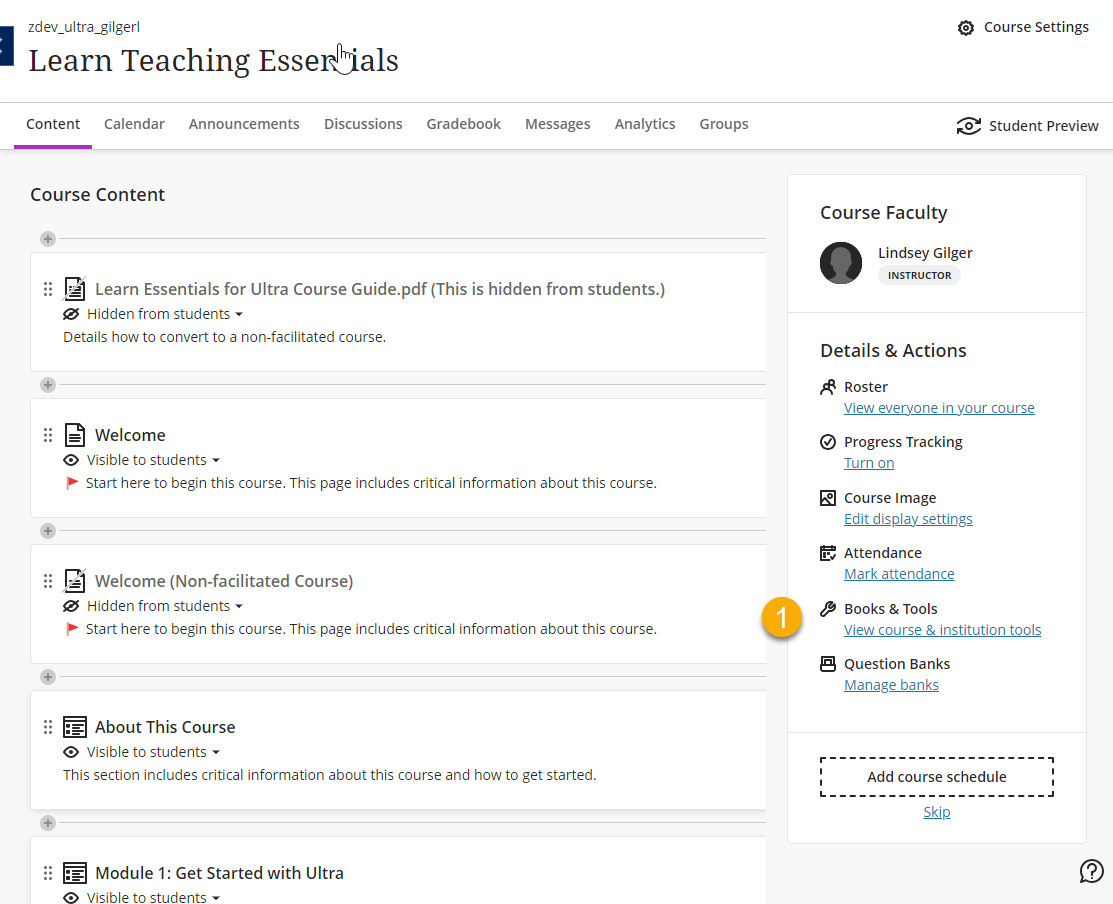Click the course ID zdev_ultra_gilgerl

(84, 27)
